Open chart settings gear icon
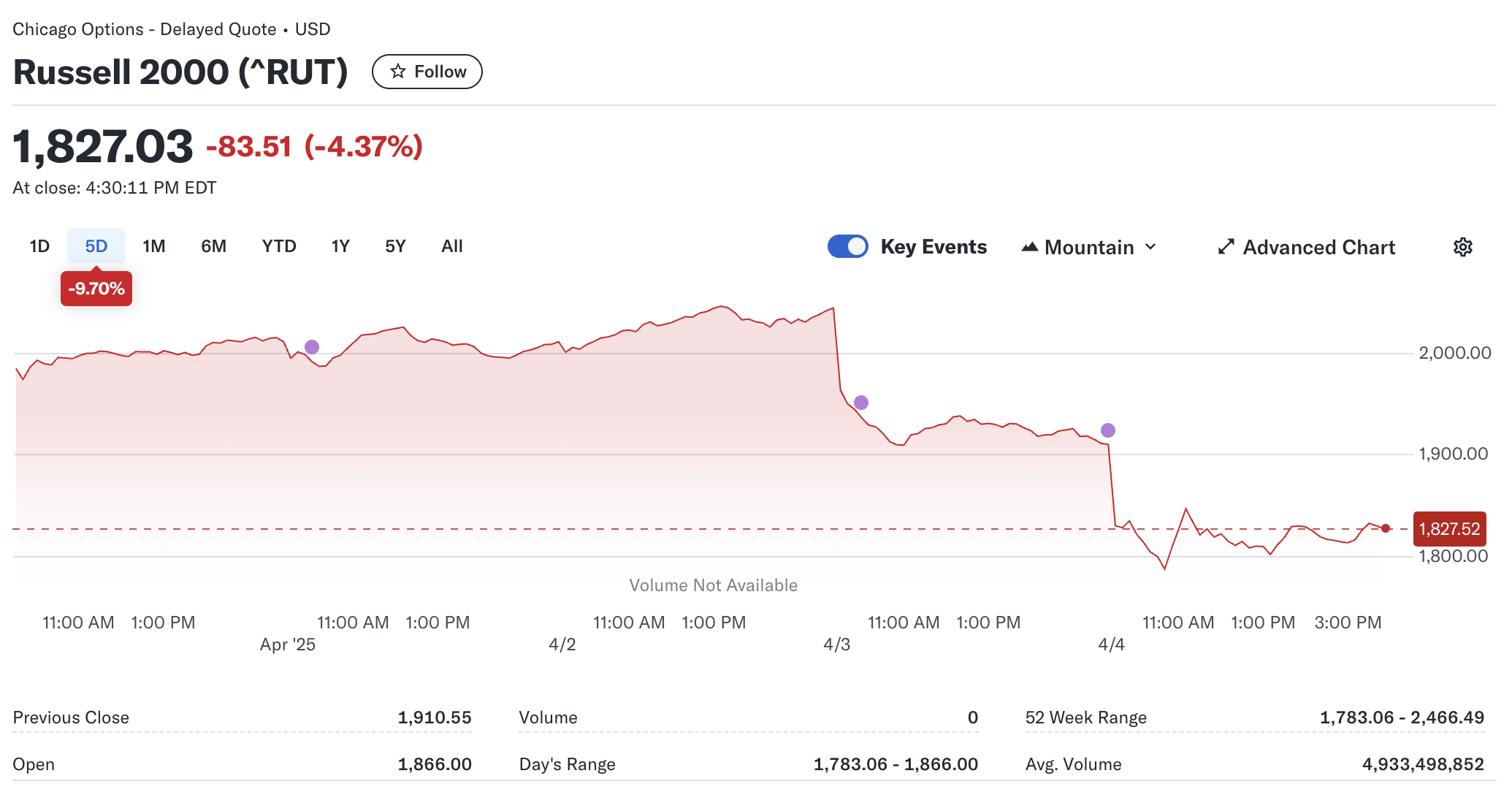Viewport: 1512px width, 795px height. (x=1462, y=247)
